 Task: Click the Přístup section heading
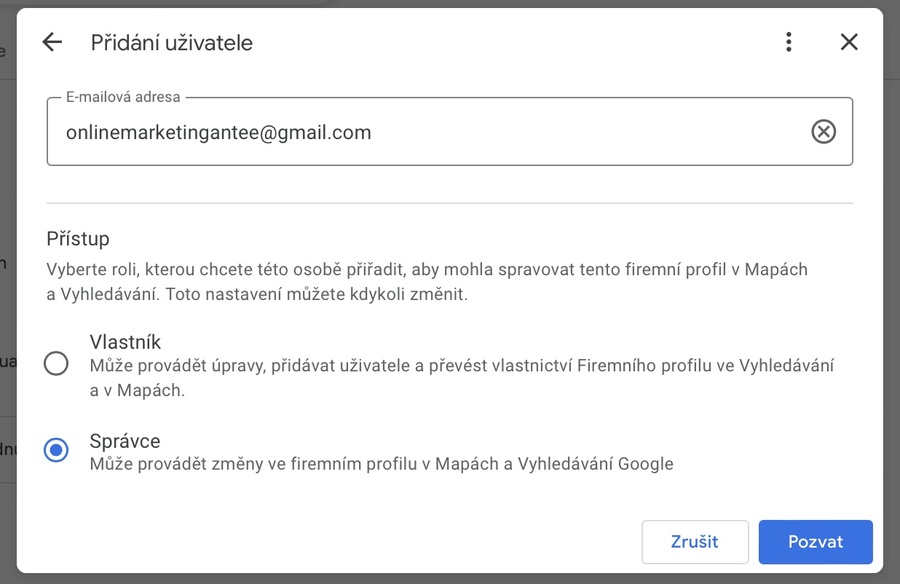(78, 239)
